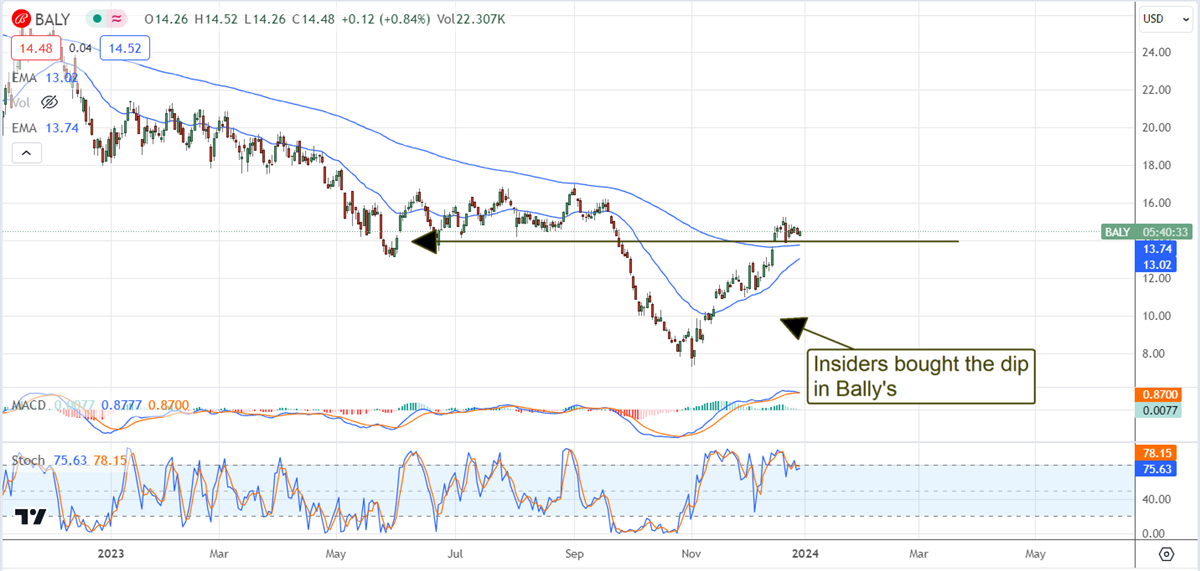Open chart settings hexagon gear icon
1200x571 pixels.
click(1166, 554)
